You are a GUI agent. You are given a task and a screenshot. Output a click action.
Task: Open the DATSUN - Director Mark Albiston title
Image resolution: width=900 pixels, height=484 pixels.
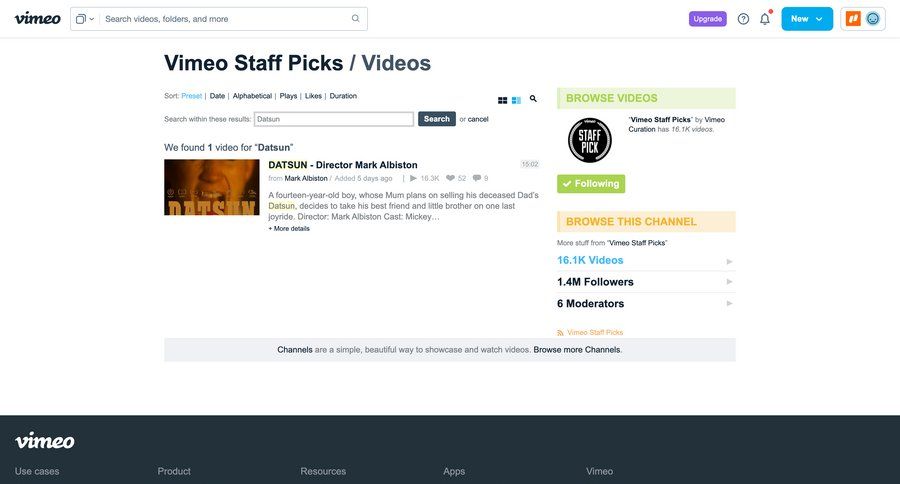click(x=343, y=165)
